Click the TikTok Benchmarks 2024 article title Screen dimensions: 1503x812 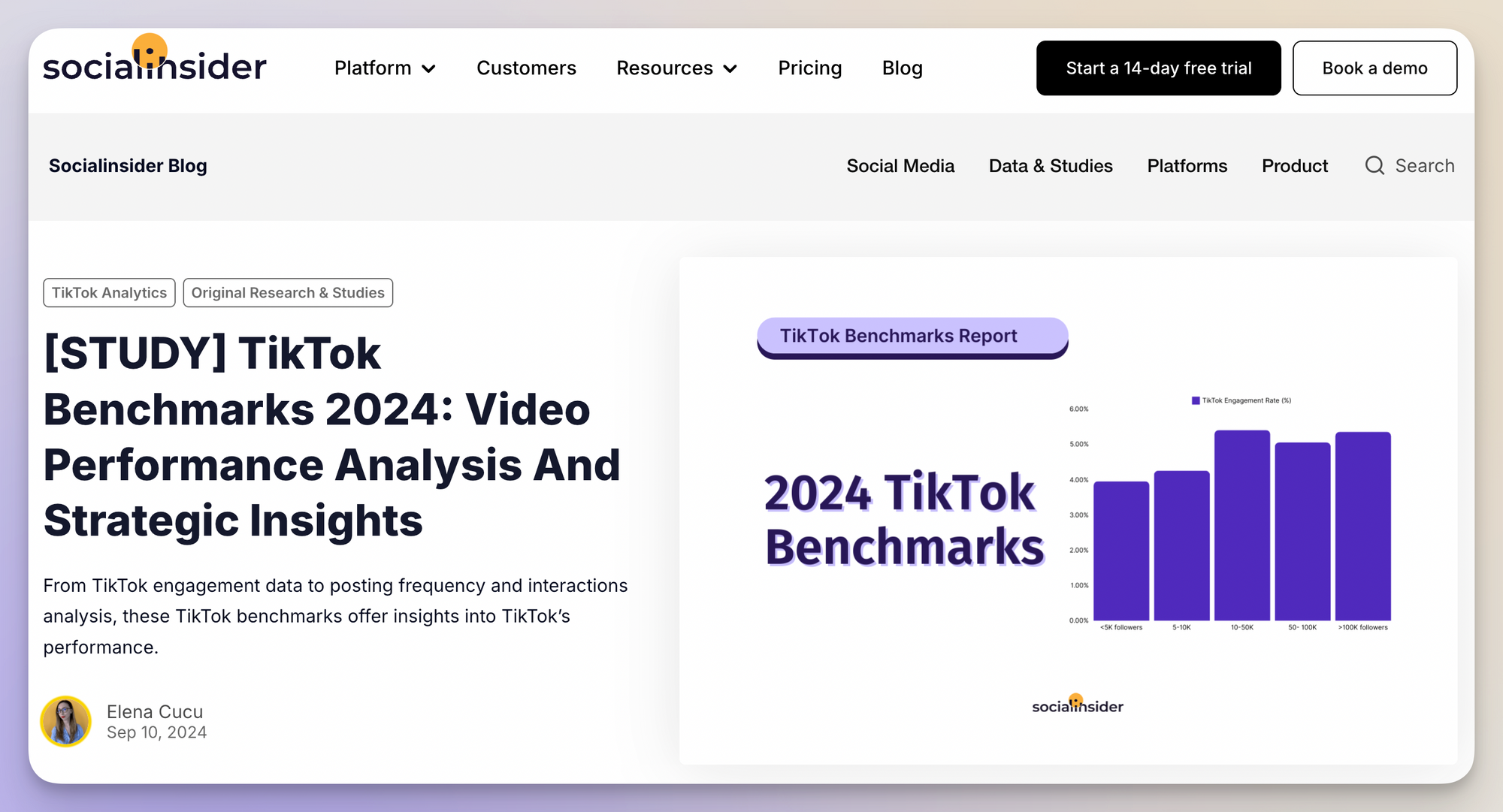pos(332,436)
